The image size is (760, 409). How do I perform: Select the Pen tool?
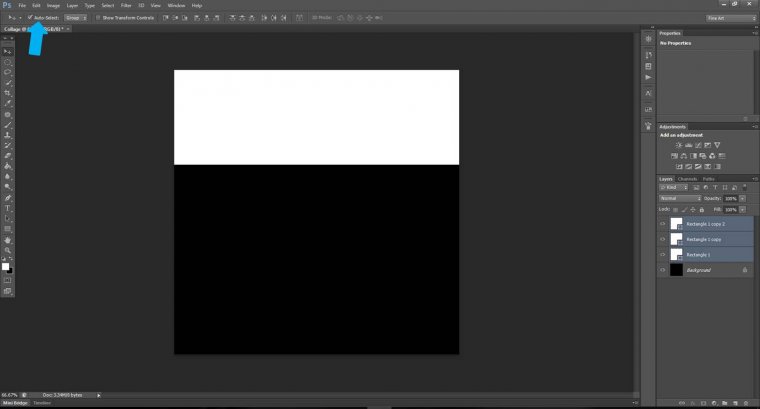[7, 198]
